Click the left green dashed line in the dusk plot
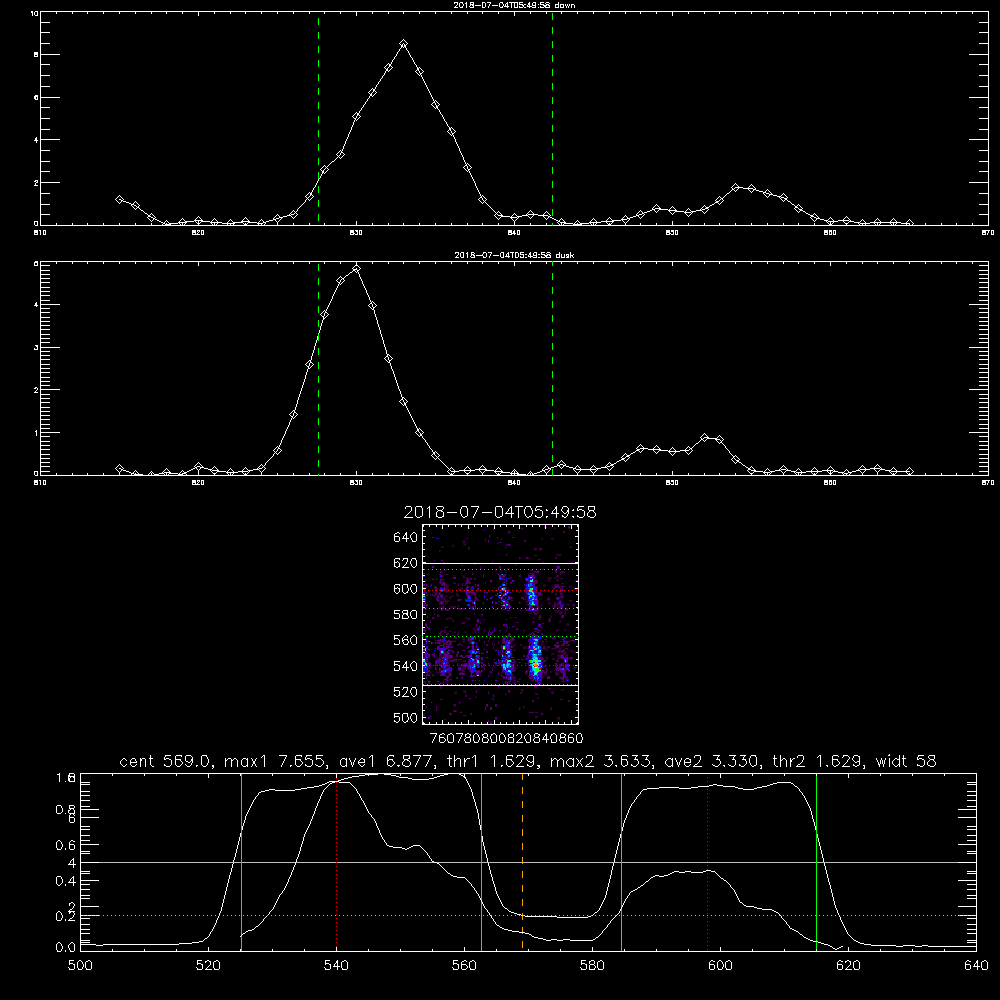This screenshot has height=1000, width=1000. click(318, 369)
